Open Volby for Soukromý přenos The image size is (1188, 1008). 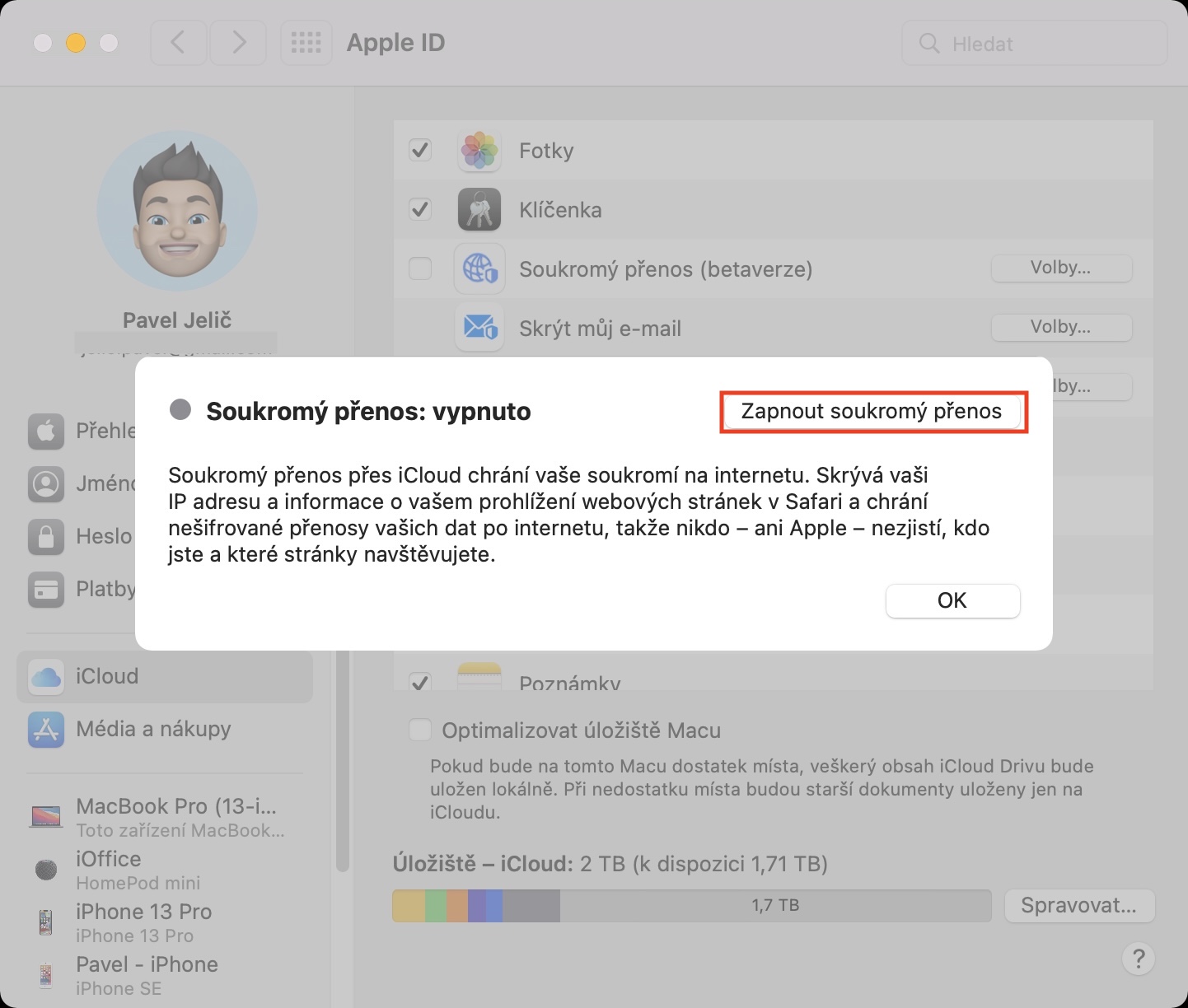[x=1061, y=268]
